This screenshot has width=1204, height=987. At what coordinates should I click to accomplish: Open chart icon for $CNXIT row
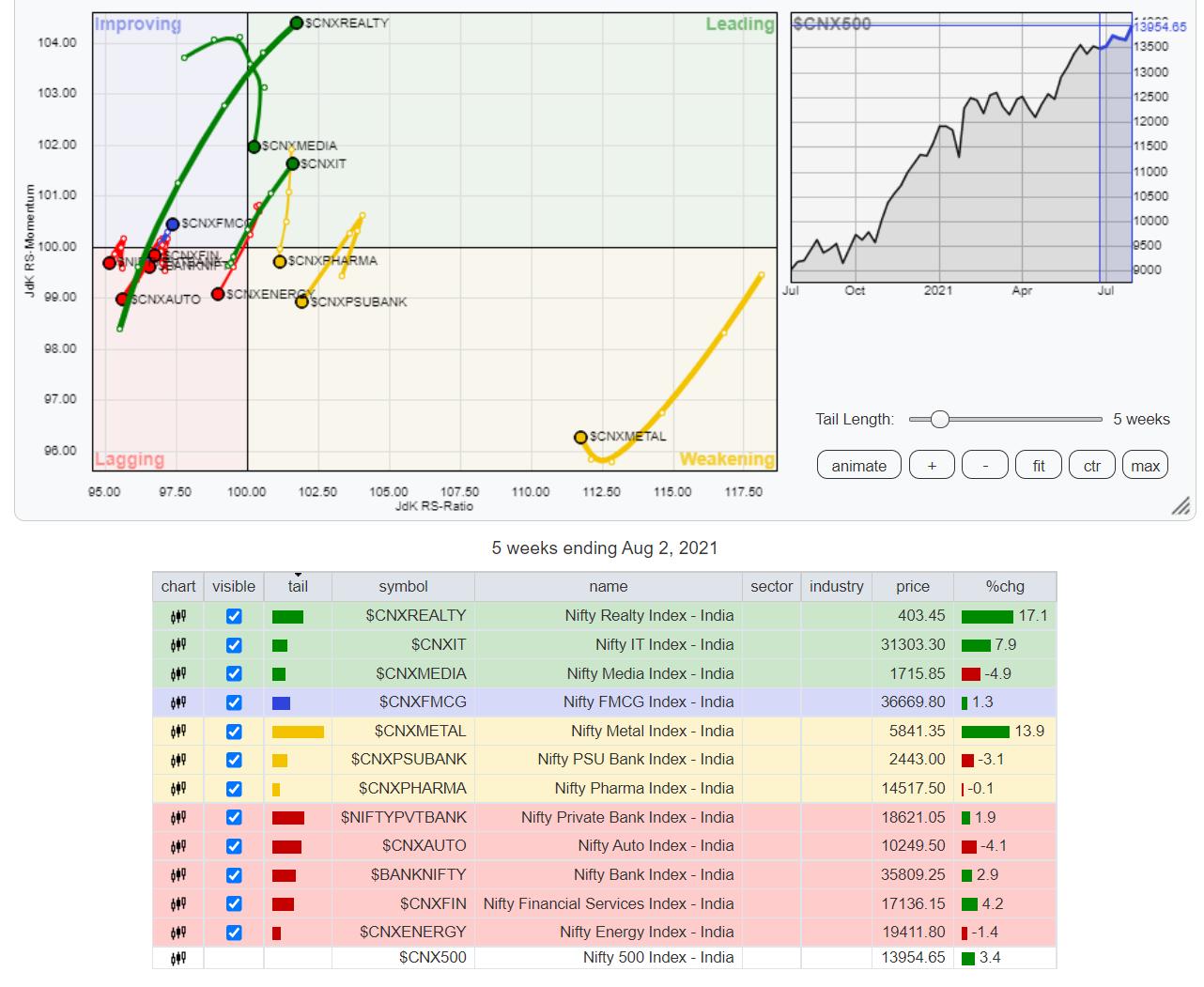178,645
